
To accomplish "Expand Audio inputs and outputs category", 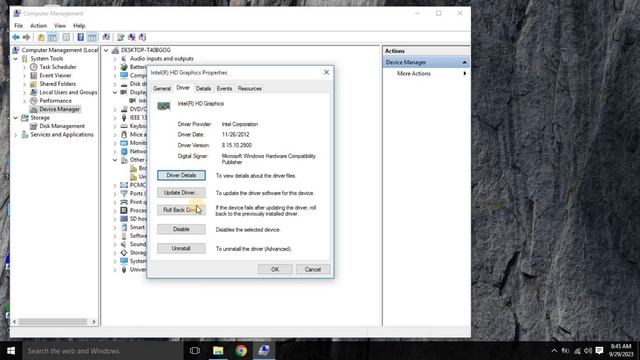I will tap(115, 59).
